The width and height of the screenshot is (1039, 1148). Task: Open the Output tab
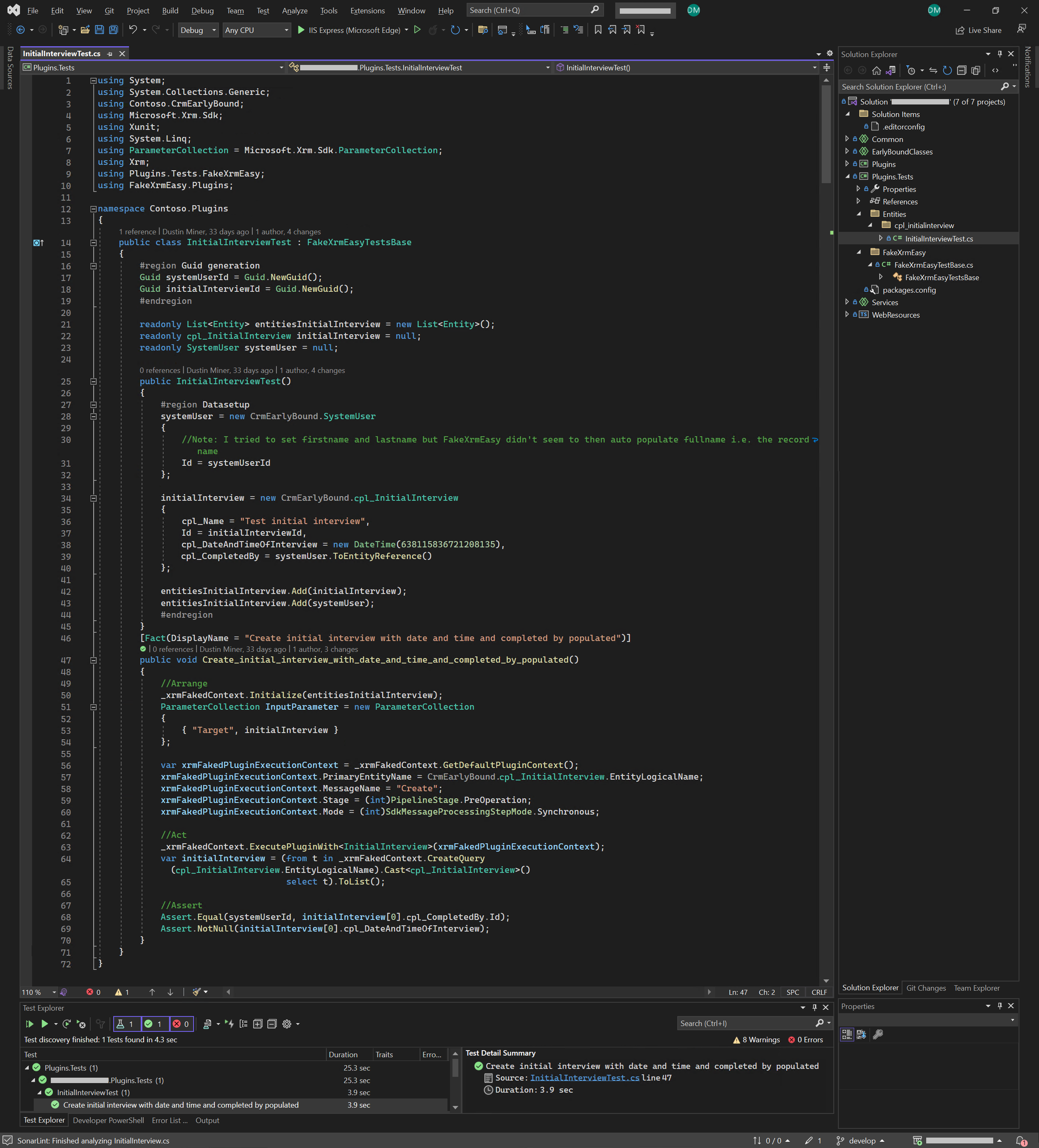tap(207, 1120)
